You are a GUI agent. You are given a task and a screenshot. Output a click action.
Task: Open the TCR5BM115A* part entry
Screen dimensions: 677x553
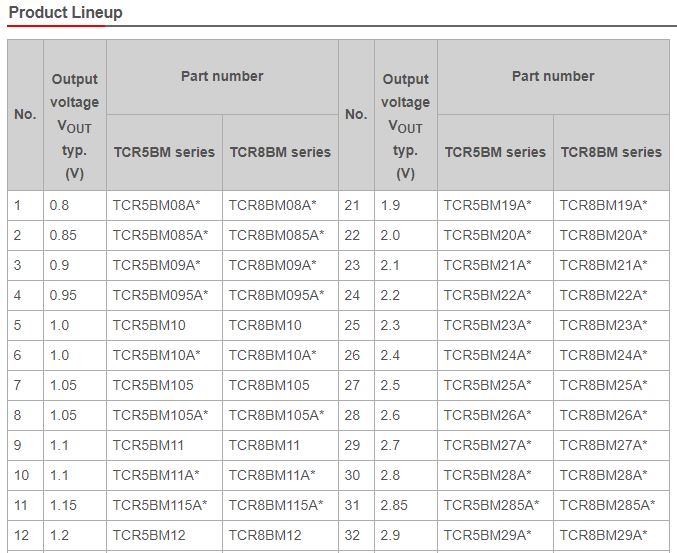(160, 505)
